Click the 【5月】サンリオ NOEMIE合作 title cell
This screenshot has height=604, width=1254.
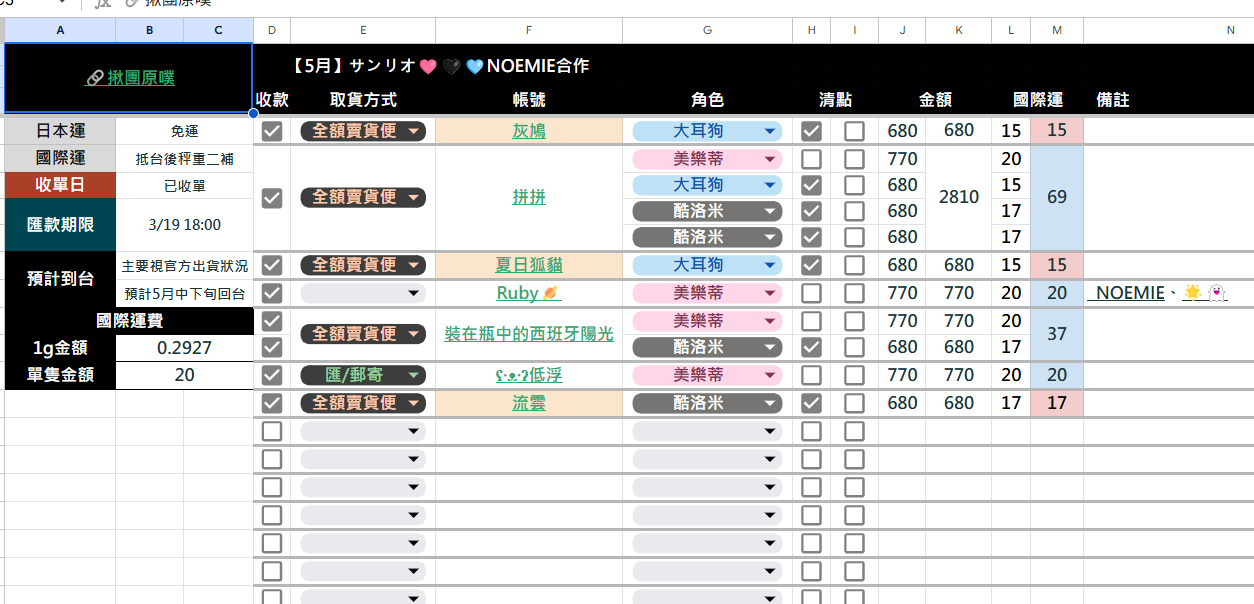click(439, 66)
